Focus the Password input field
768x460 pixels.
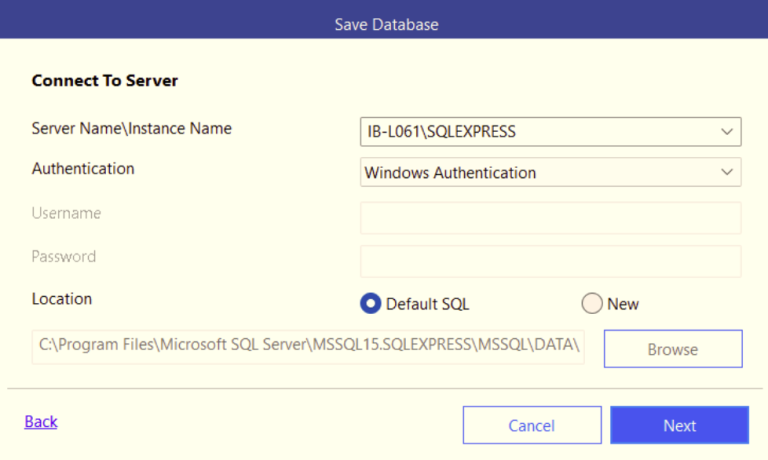551,262
